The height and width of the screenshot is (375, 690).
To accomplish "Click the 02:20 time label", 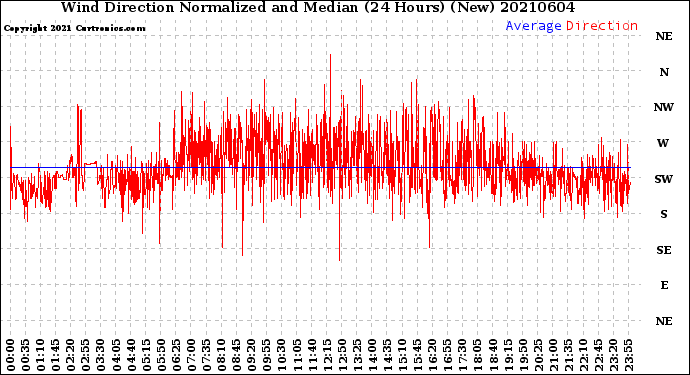I will (71, 355).
